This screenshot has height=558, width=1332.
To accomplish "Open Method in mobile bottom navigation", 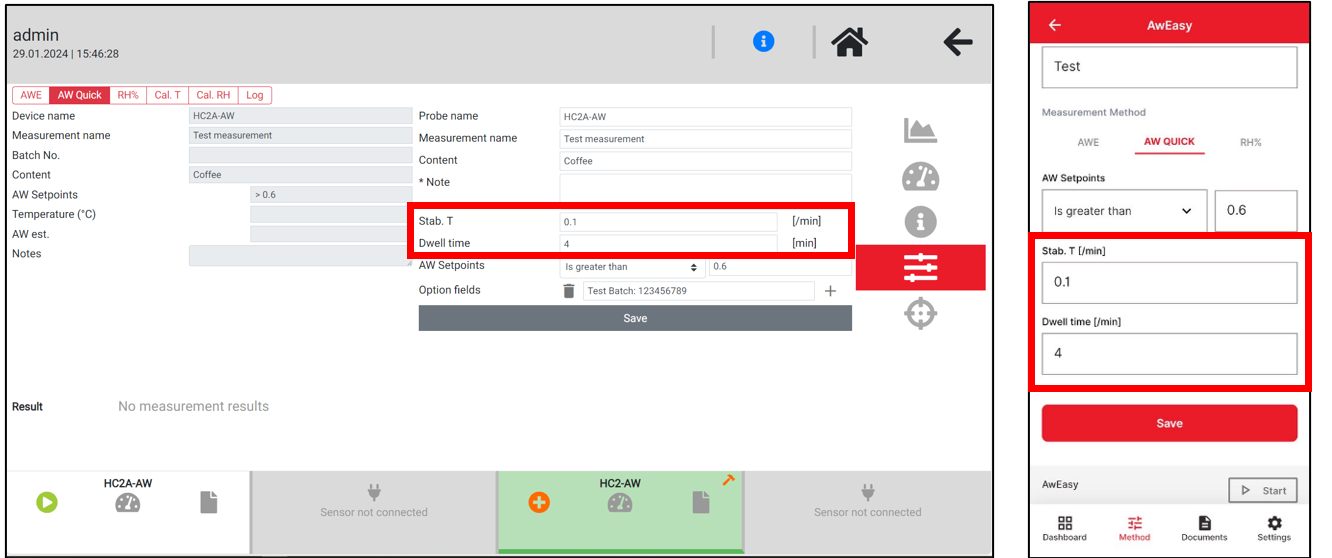I will pyautogui.click(x=1134, y=528).
